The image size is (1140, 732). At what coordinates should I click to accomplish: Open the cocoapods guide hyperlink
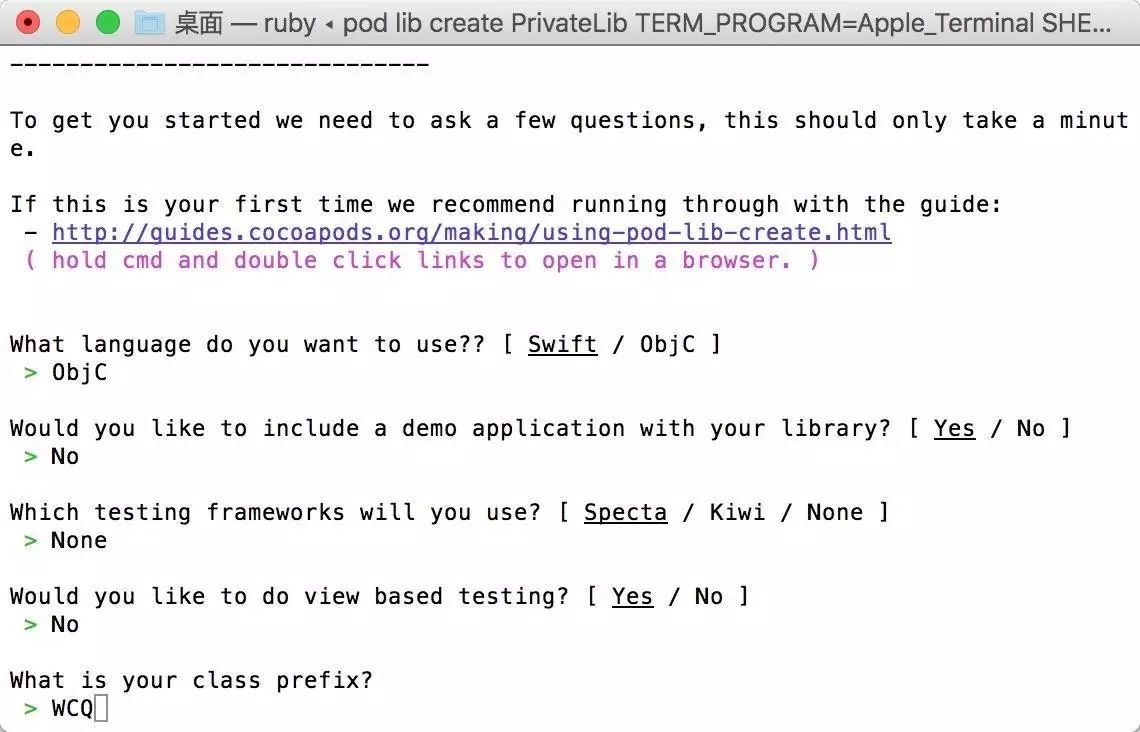point(471,233)
